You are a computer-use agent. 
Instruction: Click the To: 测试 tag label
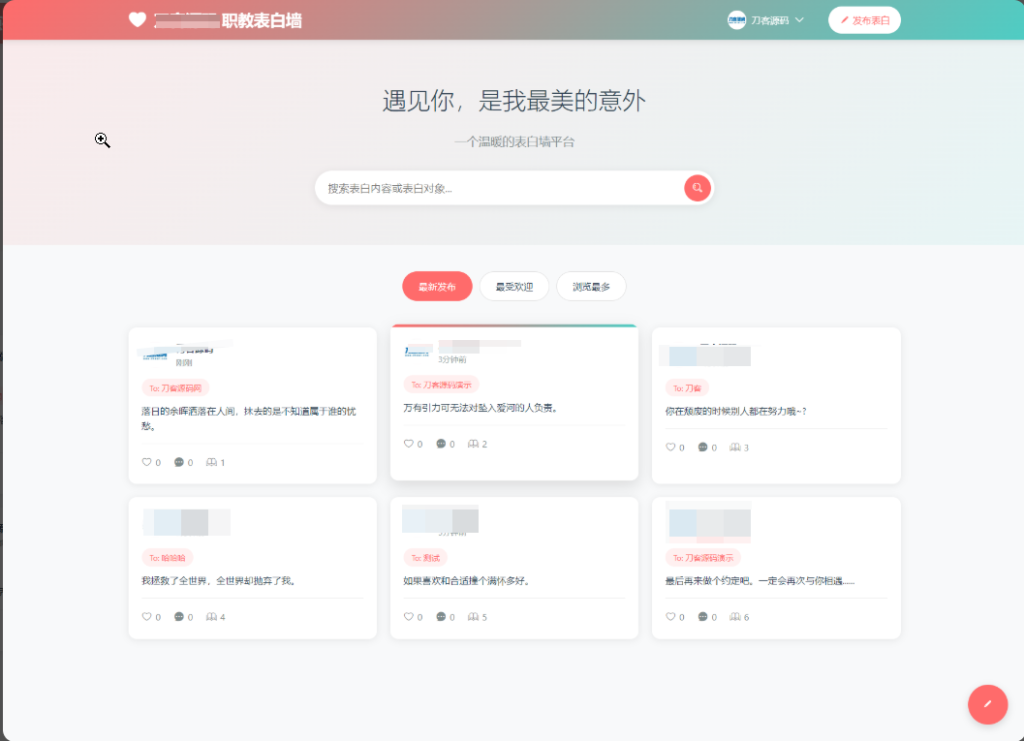(425, 558)
